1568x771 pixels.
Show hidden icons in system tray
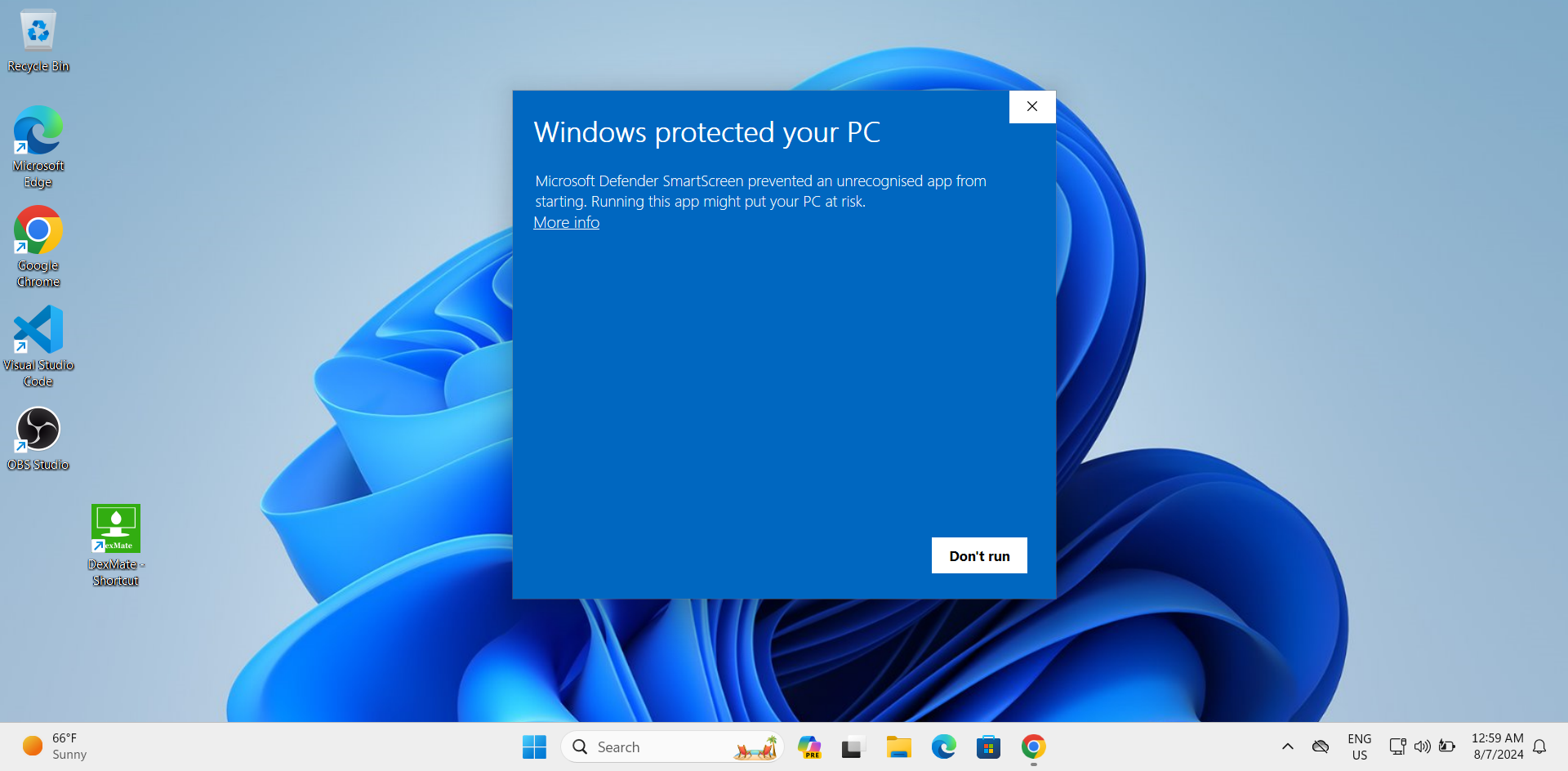pyautogui.click(x=1288, y=746)
